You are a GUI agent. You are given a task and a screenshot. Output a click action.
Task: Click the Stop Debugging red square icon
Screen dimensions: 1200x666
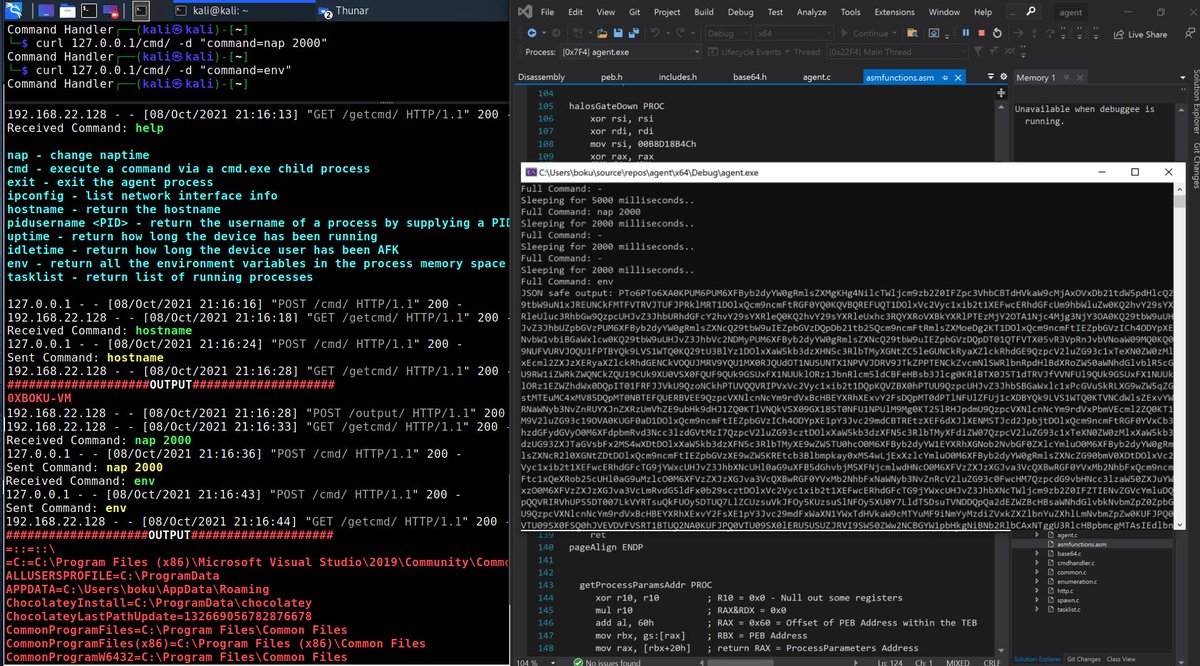tap(981, 33)
